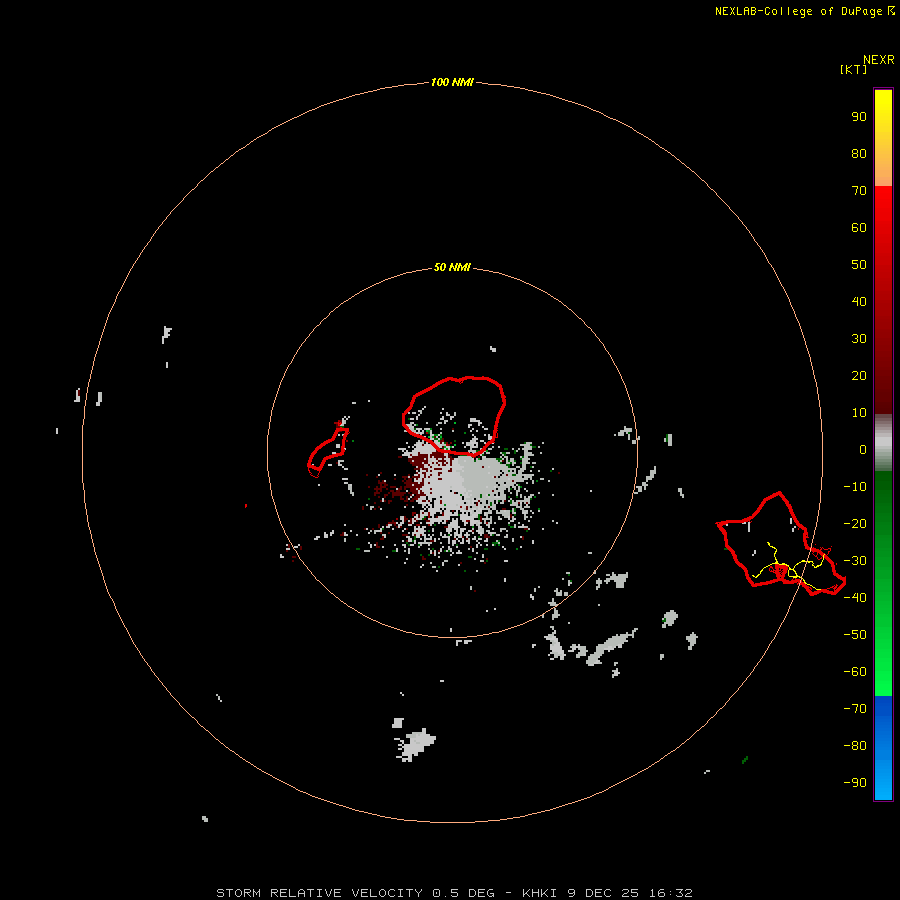
Task: Click the 90 value on velocity scale
Action: [859, 117]
